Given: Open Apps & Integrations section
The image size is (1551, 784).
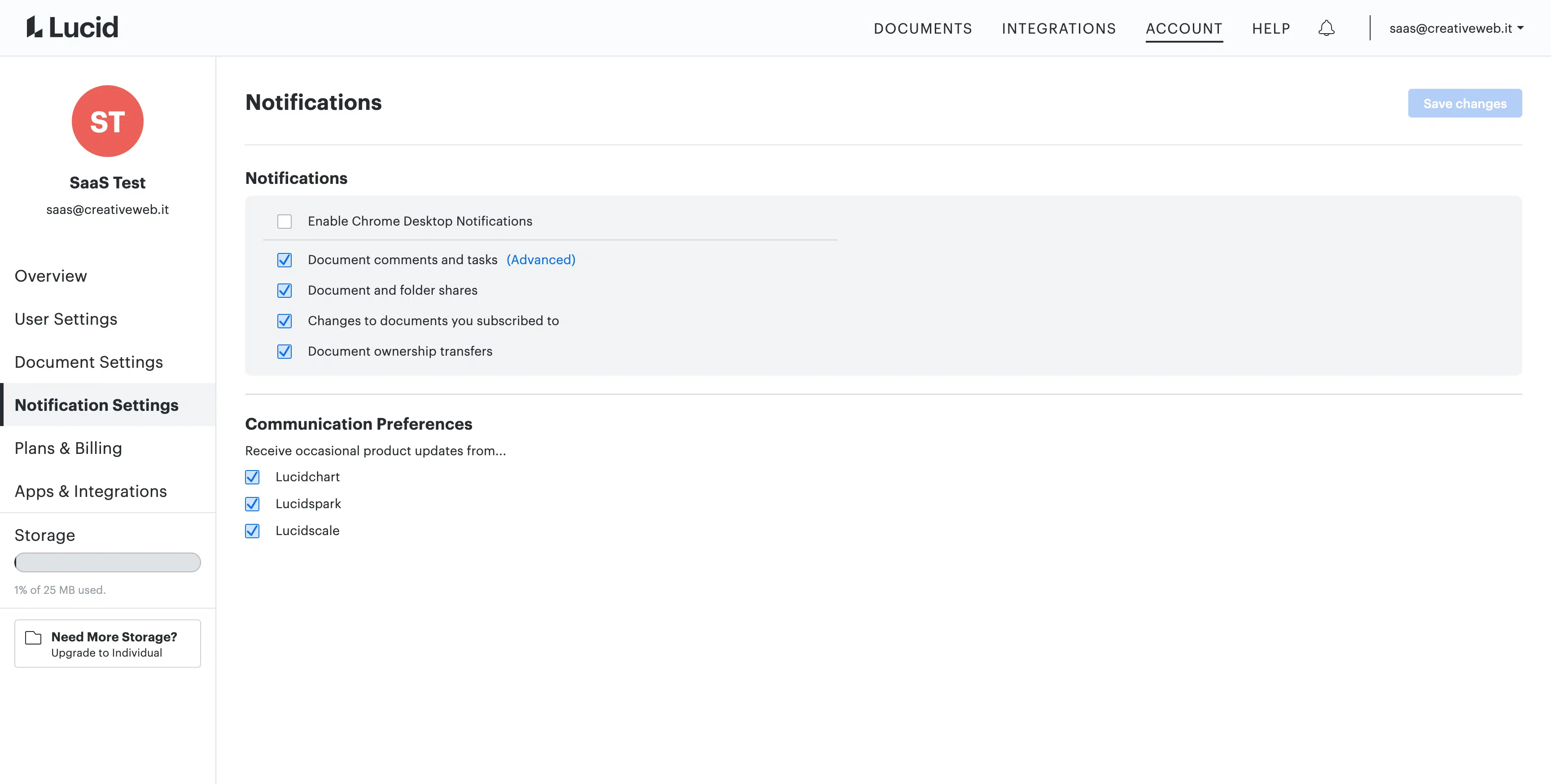Looking at the screenshot, I should pyautogui.click(x=108, y=492).
